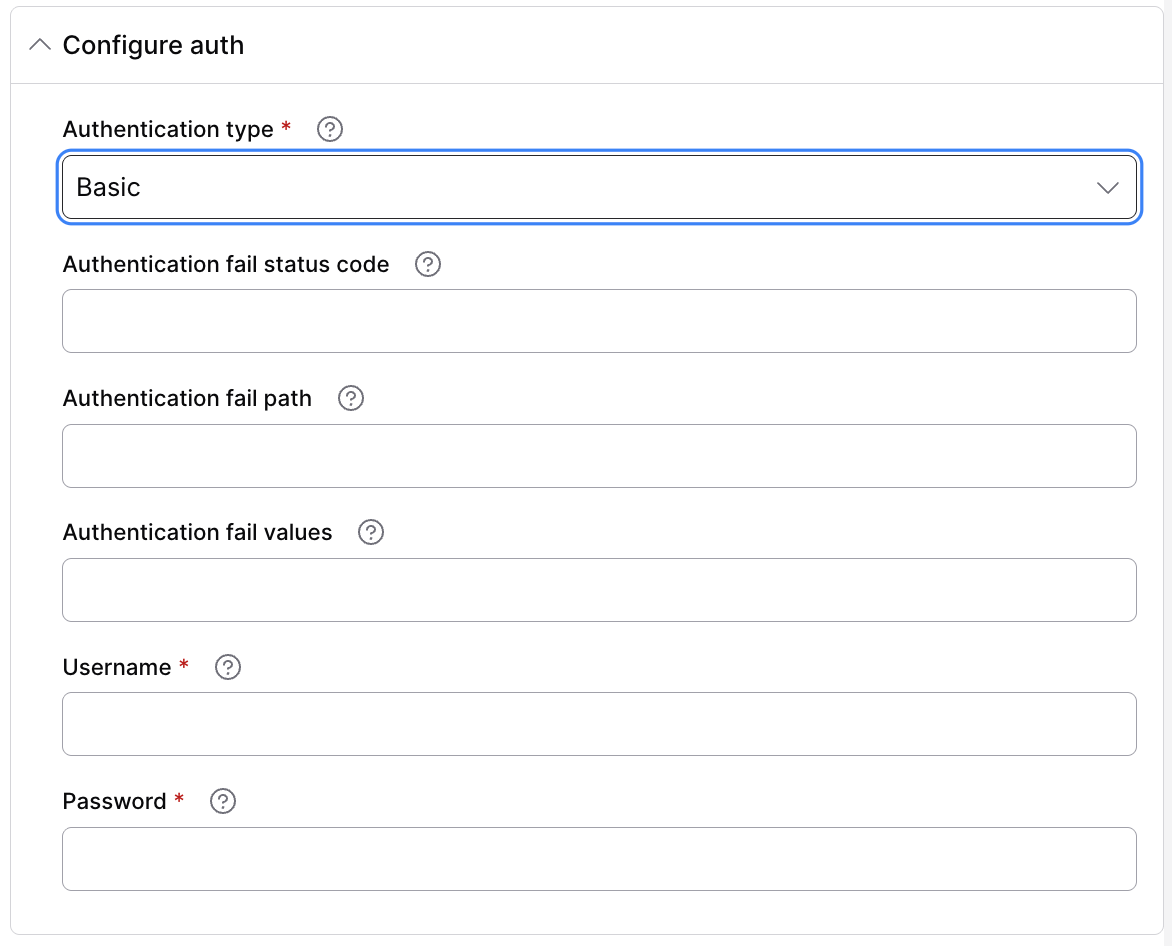Focus the Authentication fail status code field

pyautogui.click(x=599, y=321)
